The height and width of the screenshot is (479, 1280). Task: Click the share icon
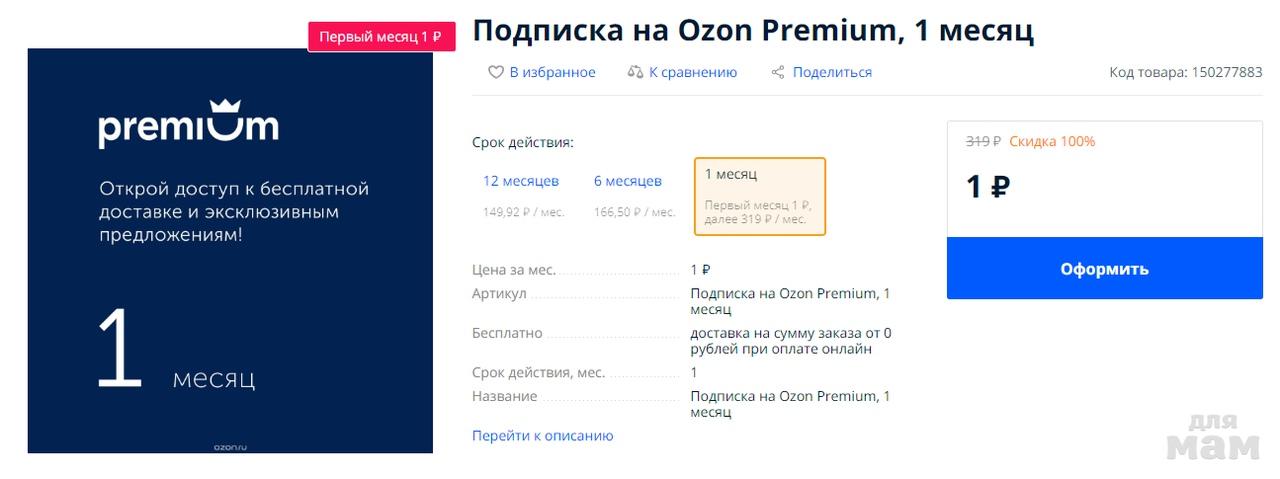(x=778, y=72)
